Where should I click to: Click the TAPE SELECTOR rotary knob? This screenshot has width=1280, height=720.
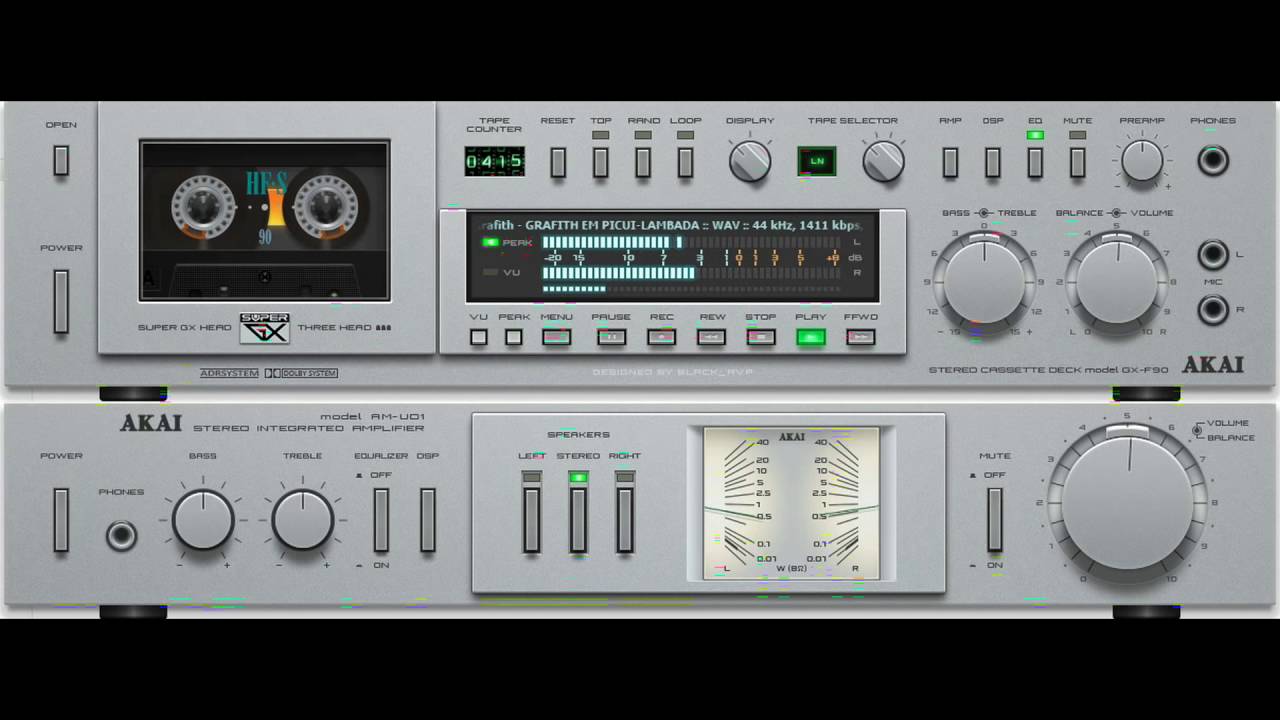tap(883, 160)
